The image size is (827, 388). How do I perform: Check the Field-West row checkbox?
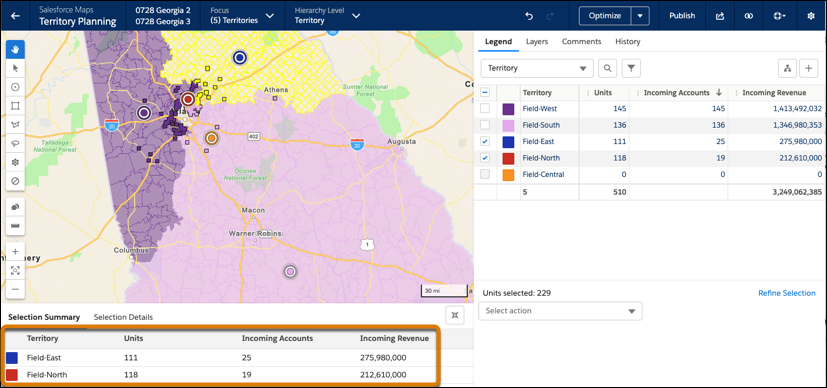click(485, 109)
